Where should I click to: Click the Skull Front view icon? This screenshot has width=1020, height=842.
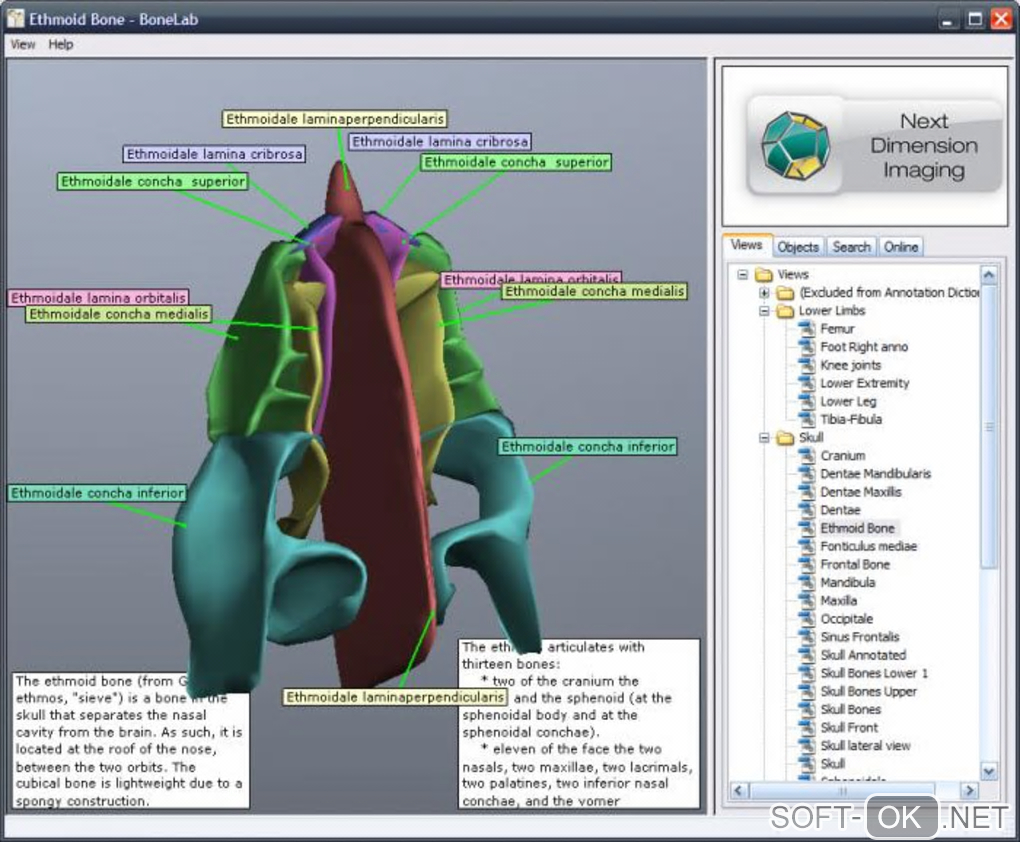tap(807, 728)
